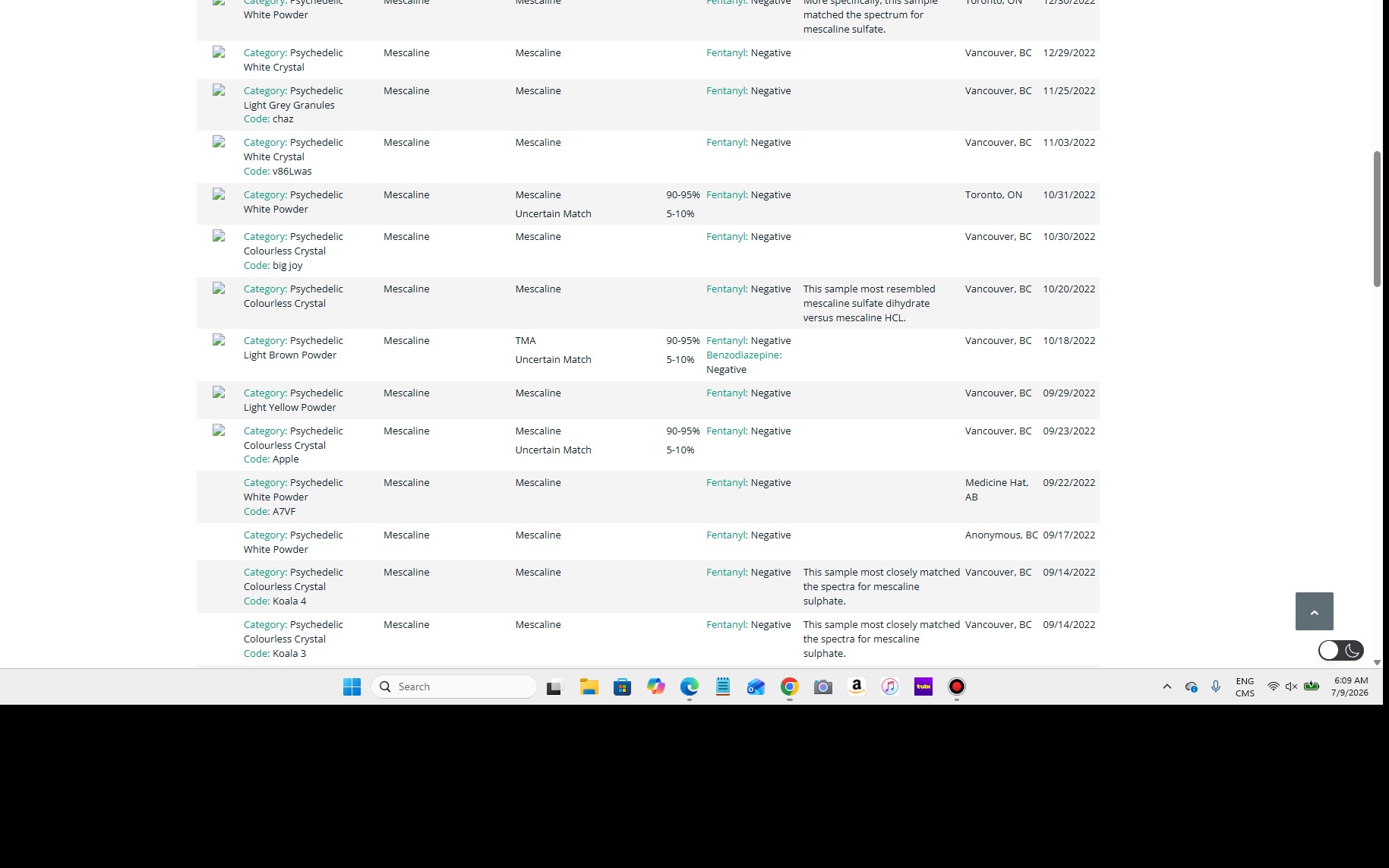Toggle the dark mode switch
The width and height of the screenshot is (1389, 868).
tap(1341, 650)
